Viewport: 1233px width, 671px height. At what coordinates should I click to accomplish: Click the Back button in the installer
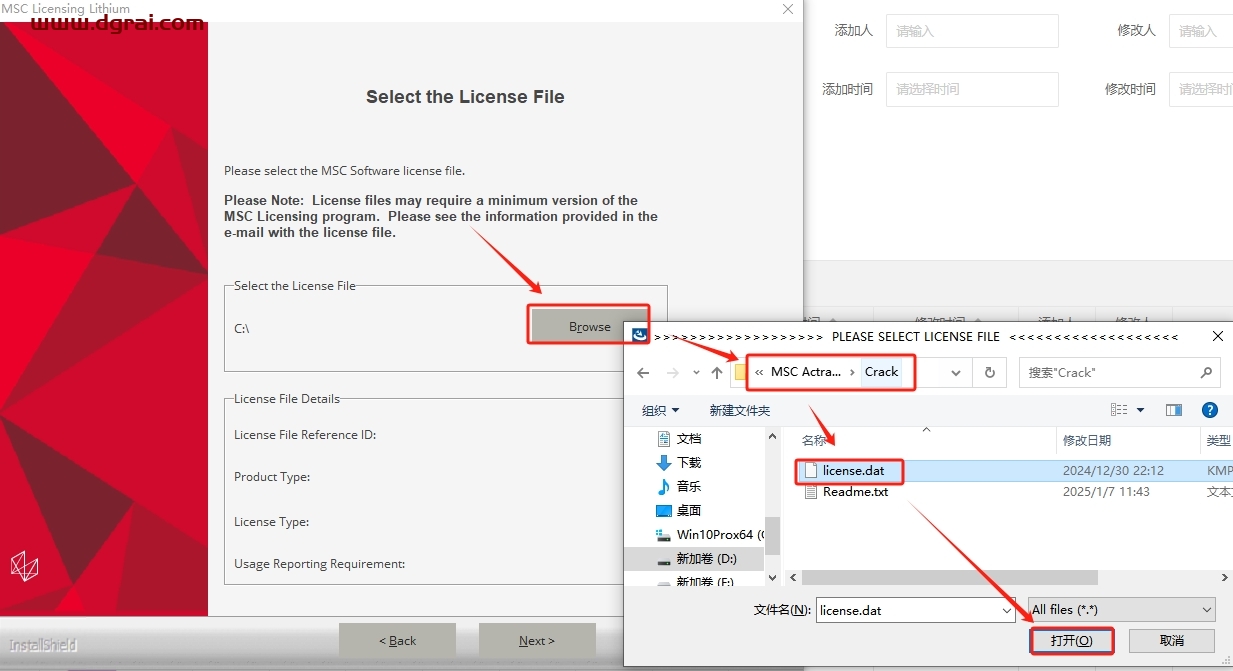[x=397, y=641]
